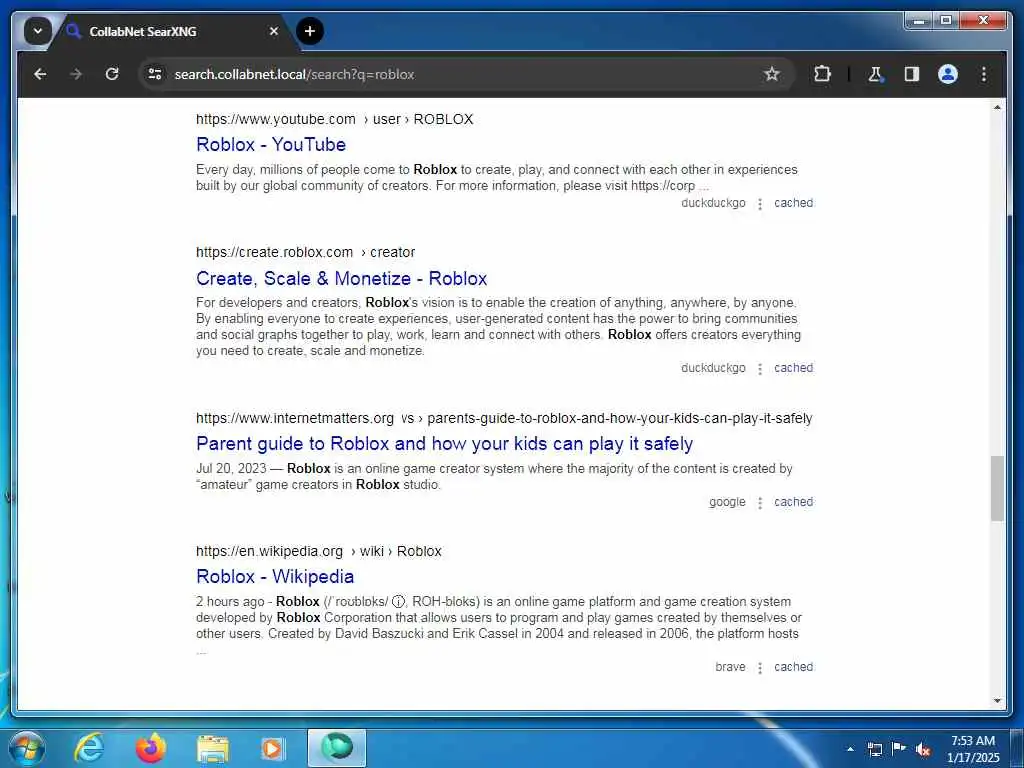This screenshot has width=1024, height=768.
Task: Open Parent guide to Roblox result link
Action: point(444,443)
